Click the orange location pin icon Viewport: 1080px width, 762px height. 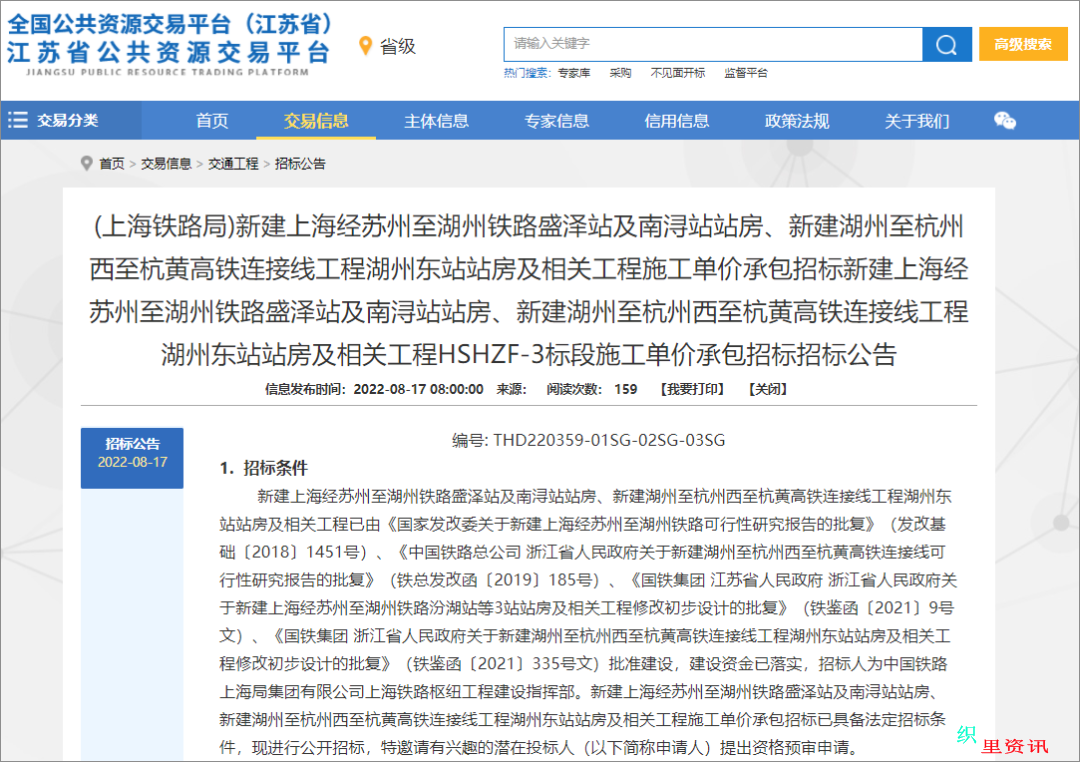pyautogui.click(x=365, y=46)
